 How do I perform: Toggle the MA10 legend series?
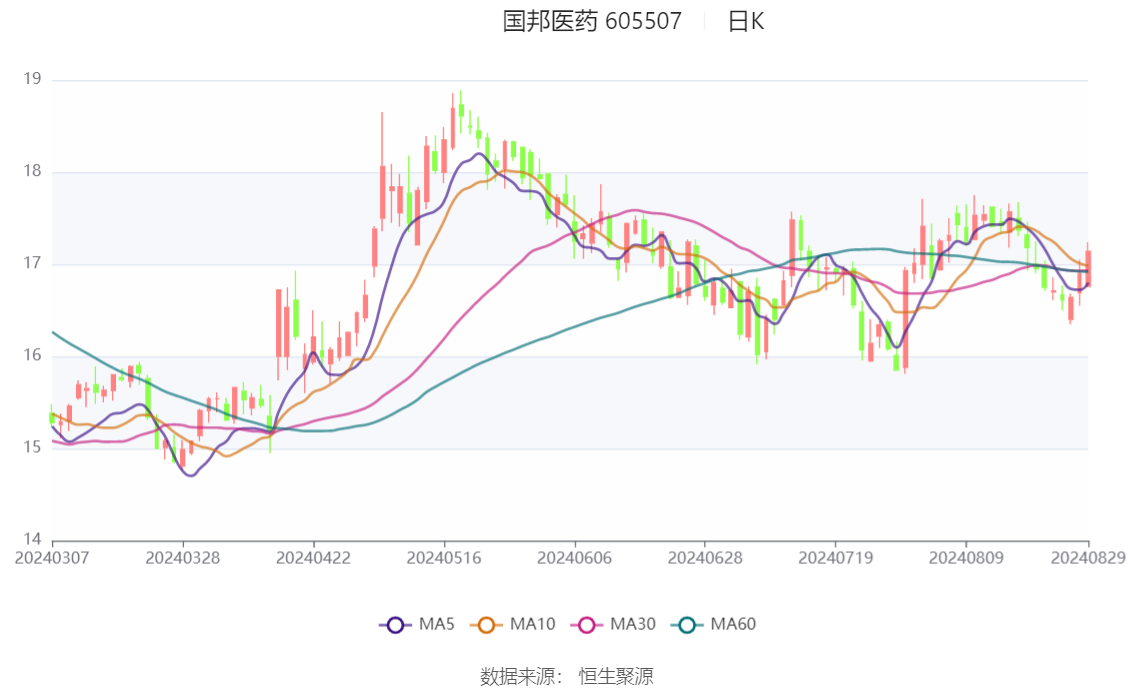[x=513, y=625]
